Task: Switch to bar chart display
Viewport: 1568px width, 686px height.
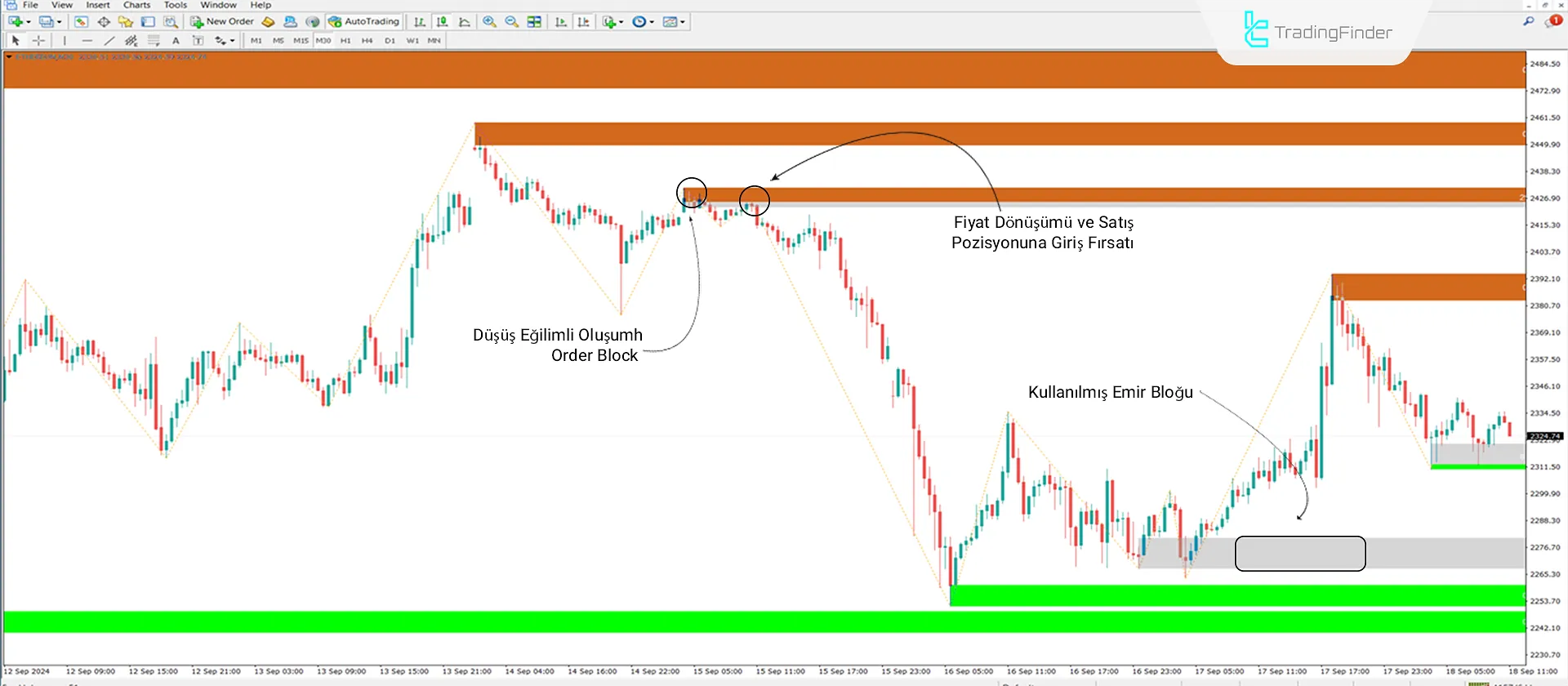Action: point(419,22)
